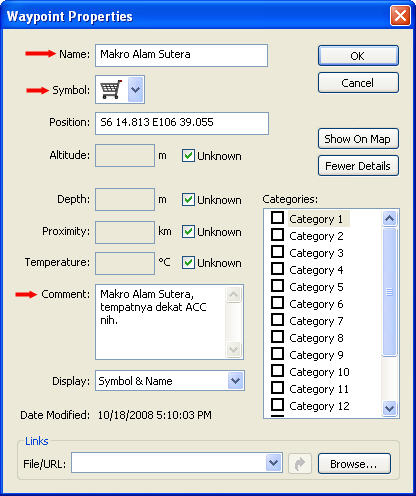The image size is (416, 496).
Task: Click the Comment box scroll-down arrow
Action: (x=233, y=349)
